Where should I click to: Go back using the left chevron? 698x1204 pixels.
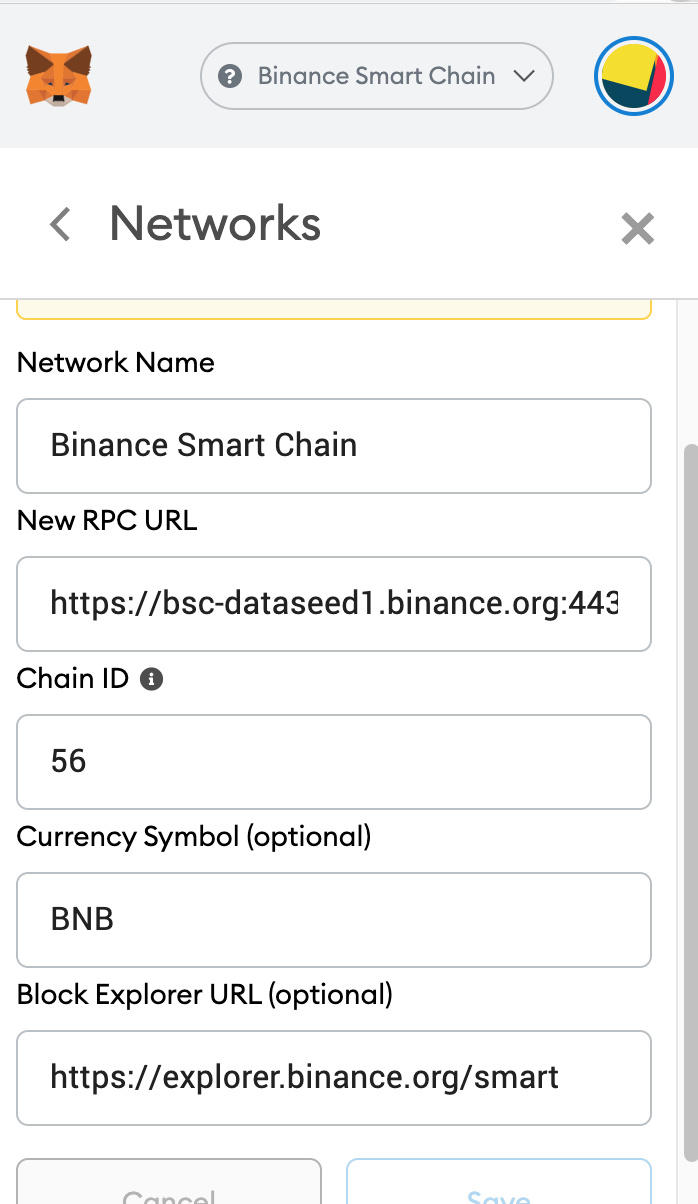coord(60,224)
